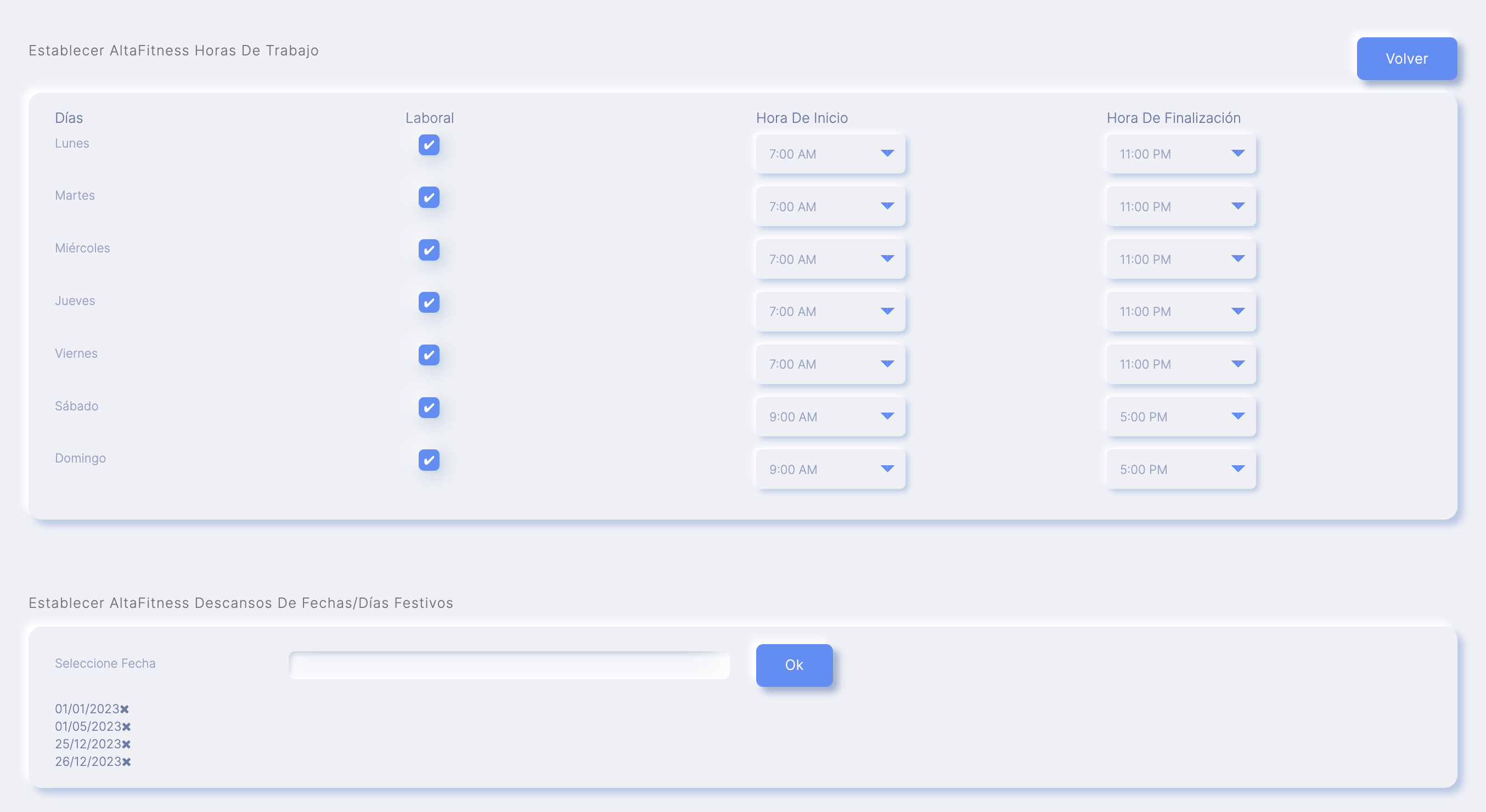Click the Hora De Finalización column header
The image size is (1486, 812).
pyautogui.click(x=1173, y=117)
